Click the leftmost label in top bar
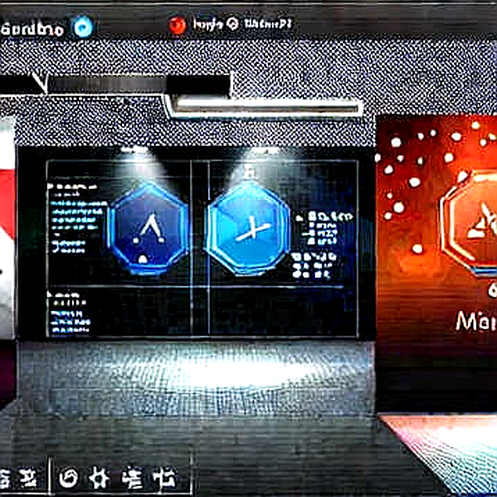 [x=32, y=29]
